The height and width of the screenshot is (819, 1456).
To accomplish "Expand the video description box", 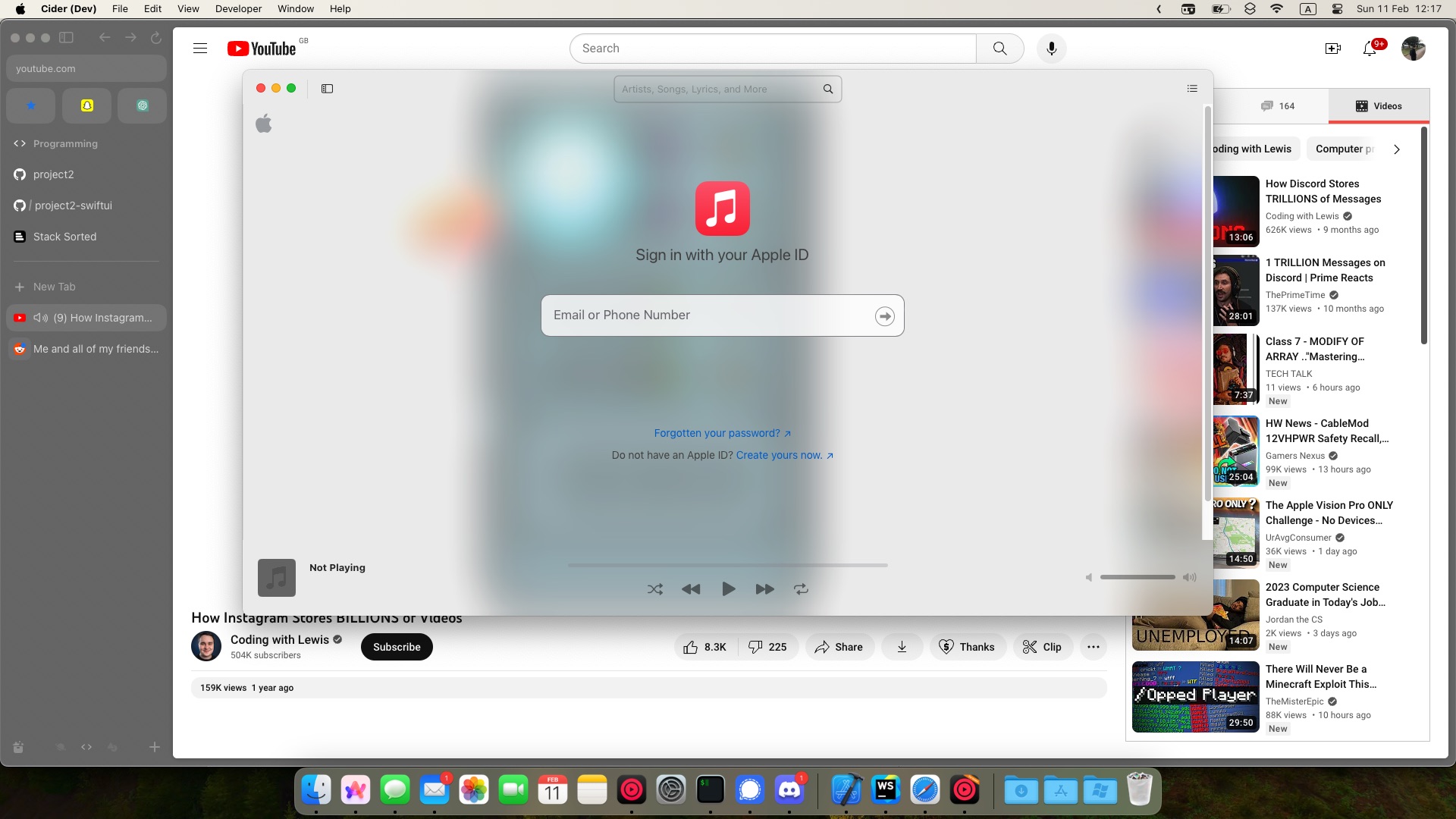I will pos(648,688).
